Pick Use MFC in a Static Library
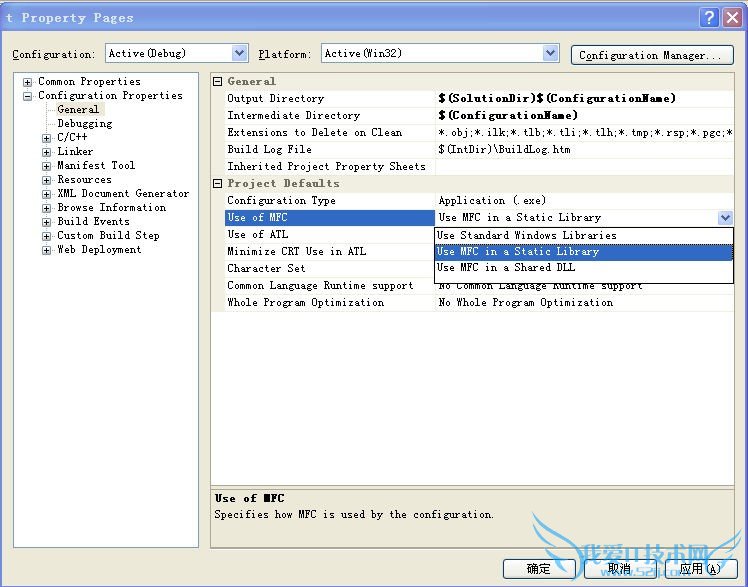 click(517, 252)
